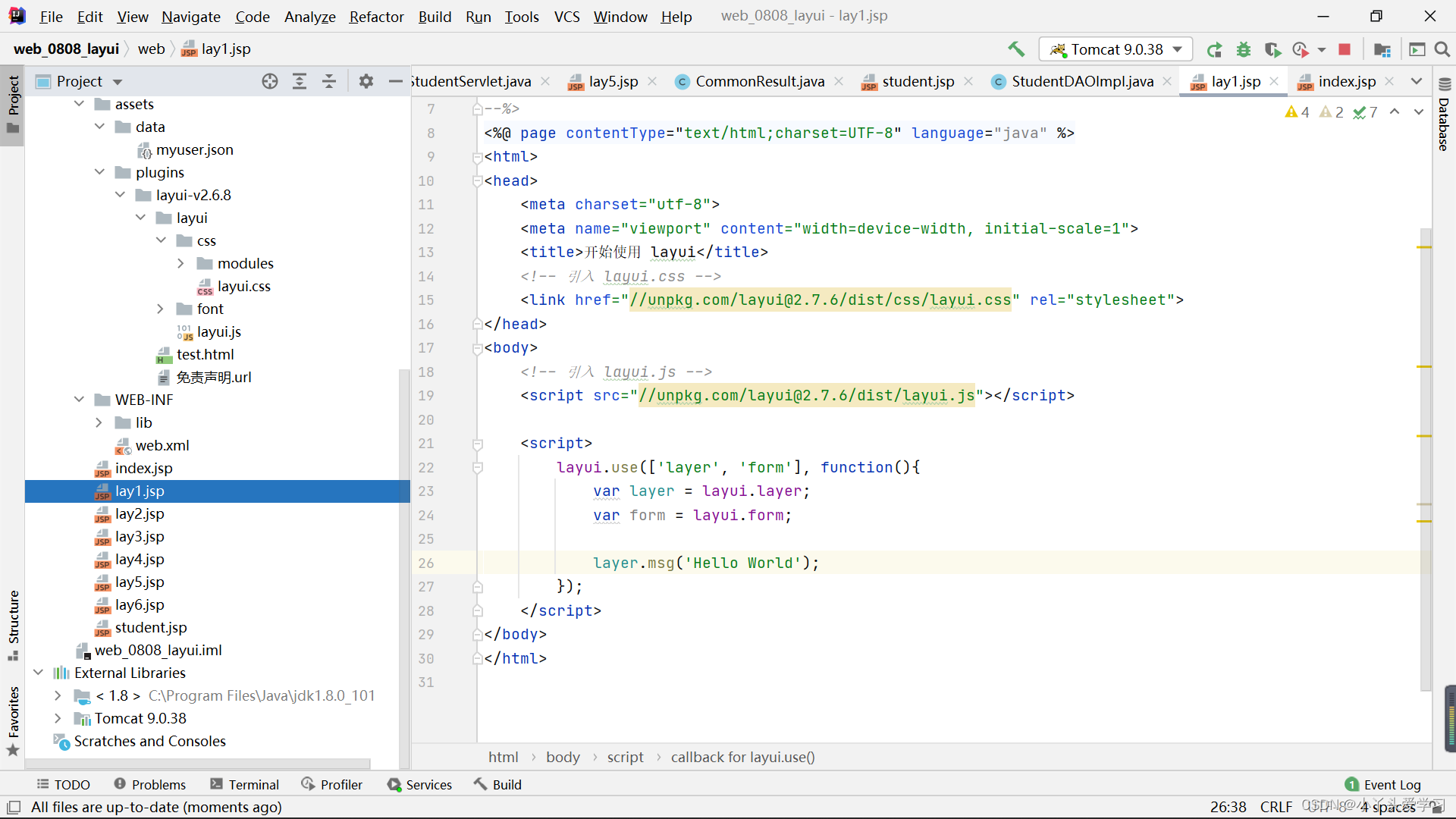
Task: Close the CommonResult.java tab
Action: (839, 81)
